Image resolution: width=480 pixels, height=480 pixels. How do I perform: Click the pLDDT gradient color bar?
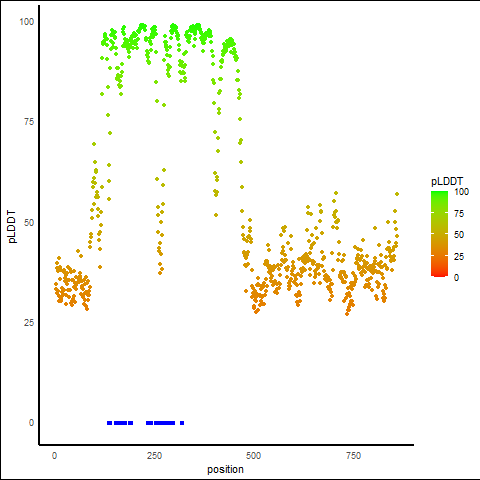click(439, 234)
